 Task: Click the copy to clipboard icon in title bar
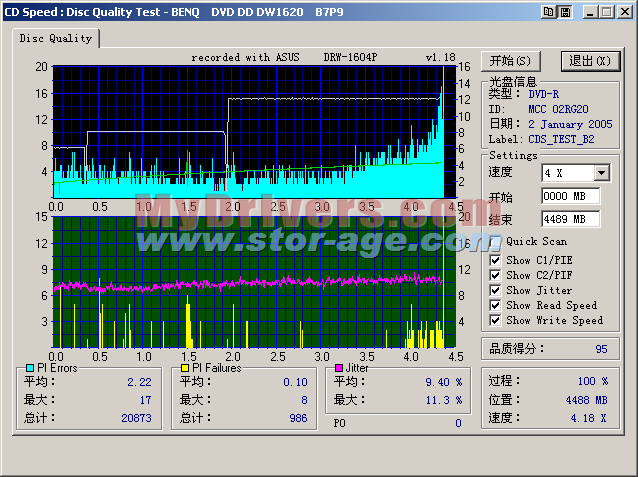[x=548, y=11]
